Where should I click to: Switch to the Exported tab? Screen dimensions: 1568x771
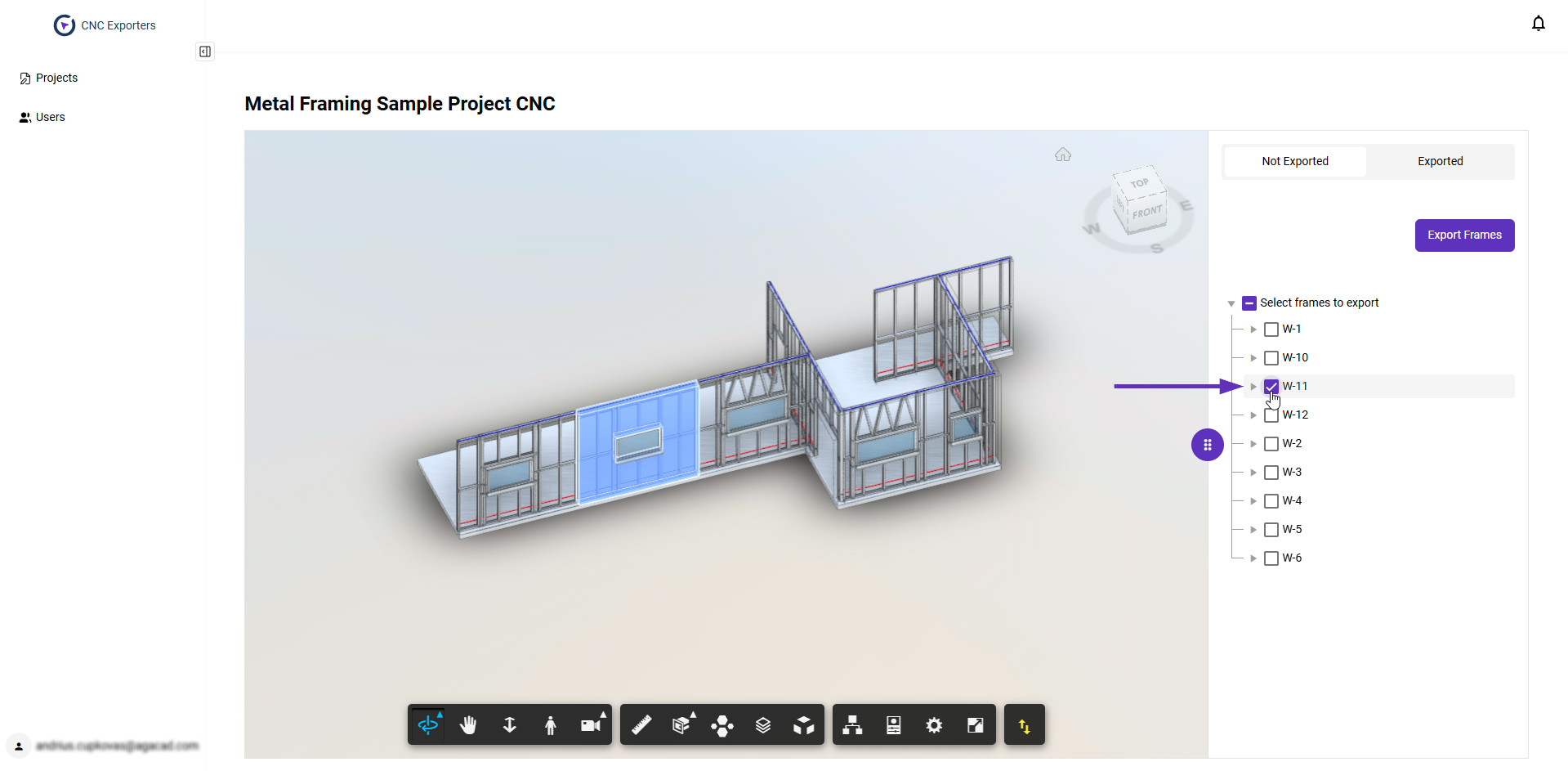click(1440, 161)
